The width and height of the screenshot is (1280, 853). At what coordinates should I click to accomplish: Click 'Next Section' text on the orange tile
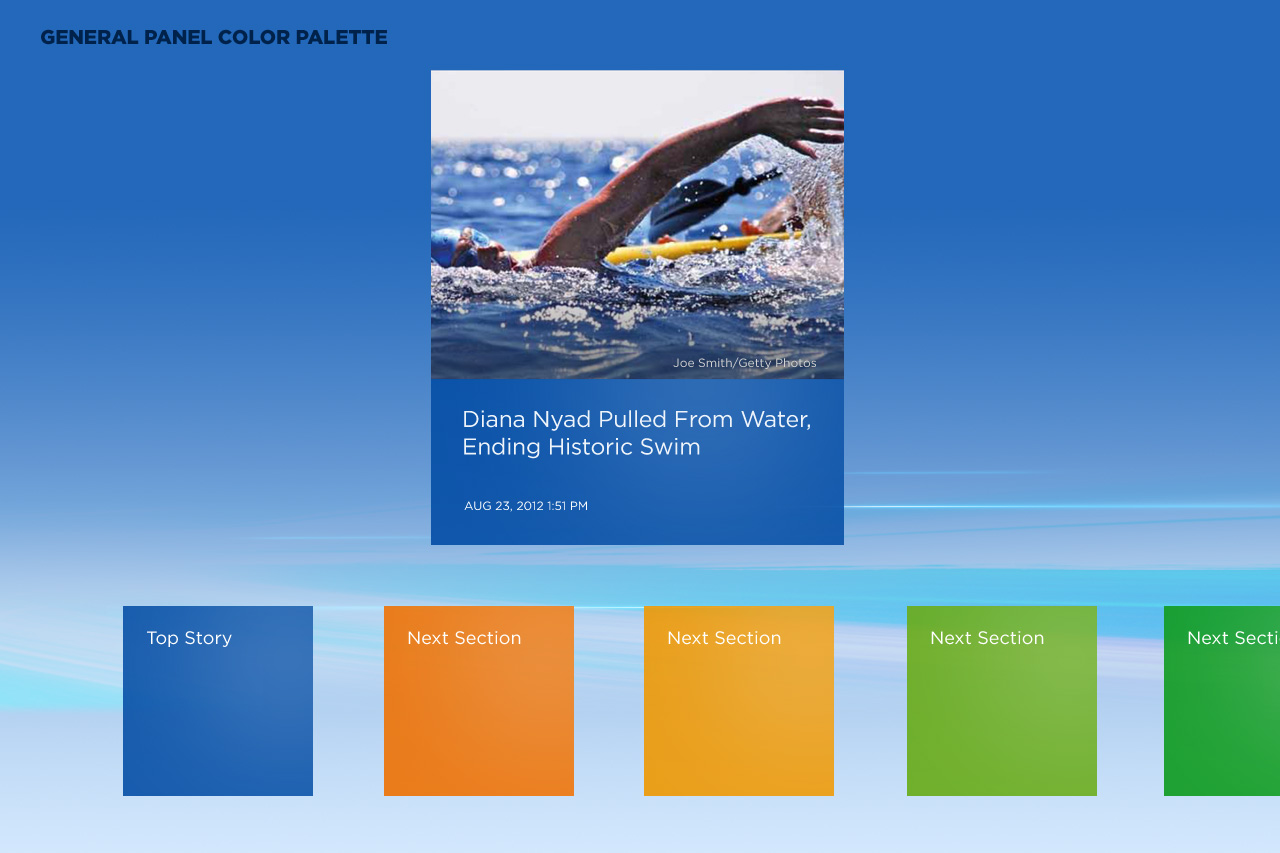[464, 638]
